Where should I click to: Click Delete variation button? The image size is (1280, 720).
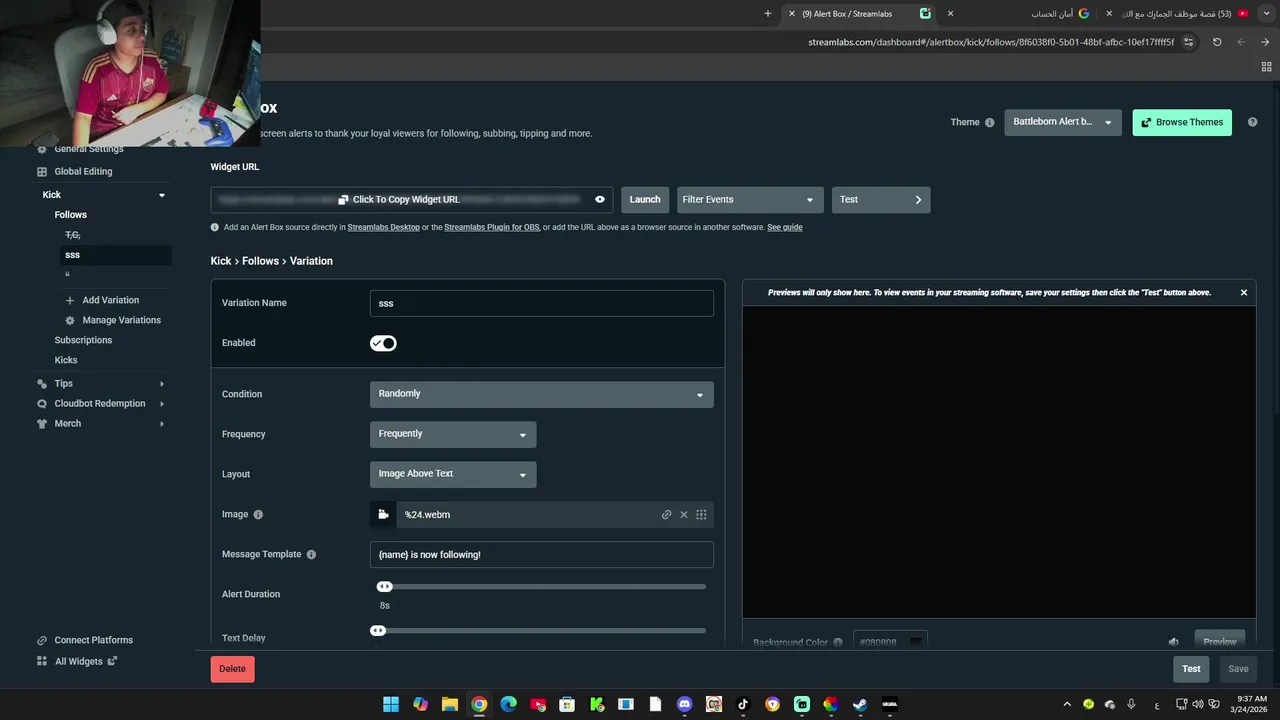[x=233, y=669]
